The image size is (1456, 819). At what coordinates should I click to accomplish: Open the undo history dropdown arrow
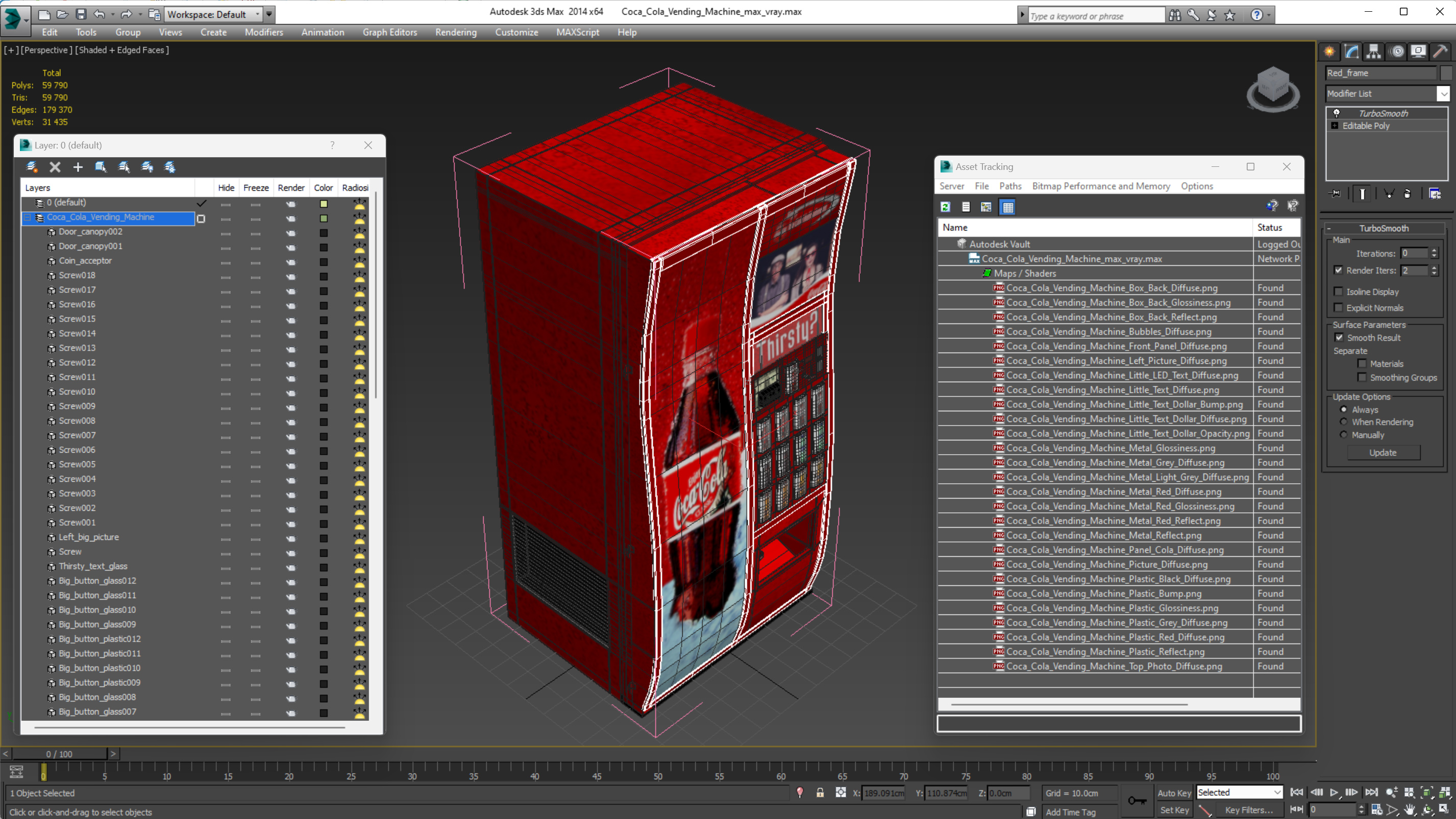click(x=112, y=14)
